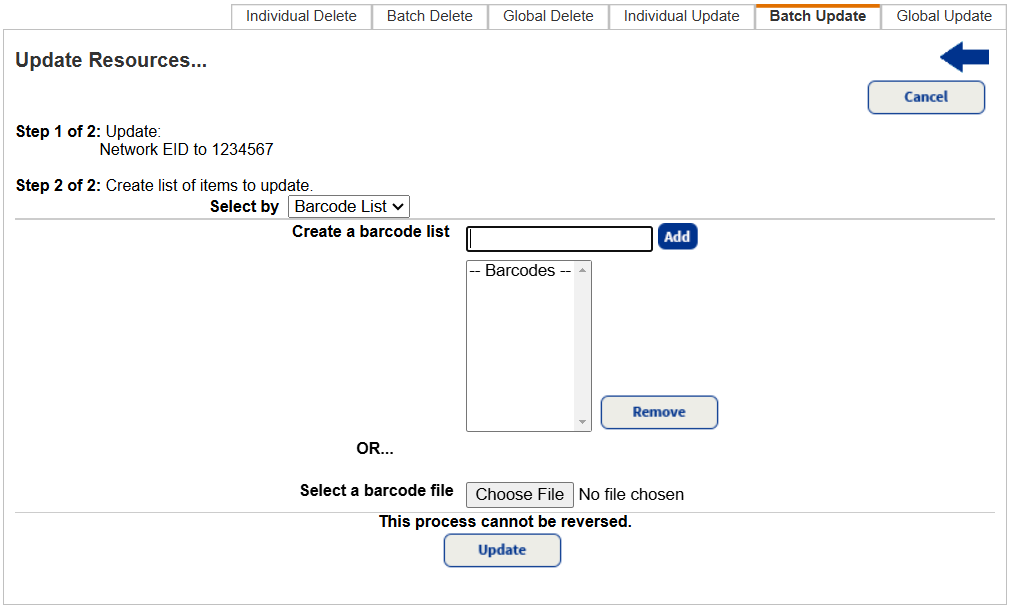Click empty area inside the barcodes listbox
This screenshot has width=1013, height=609.
(x=520, y=360)
